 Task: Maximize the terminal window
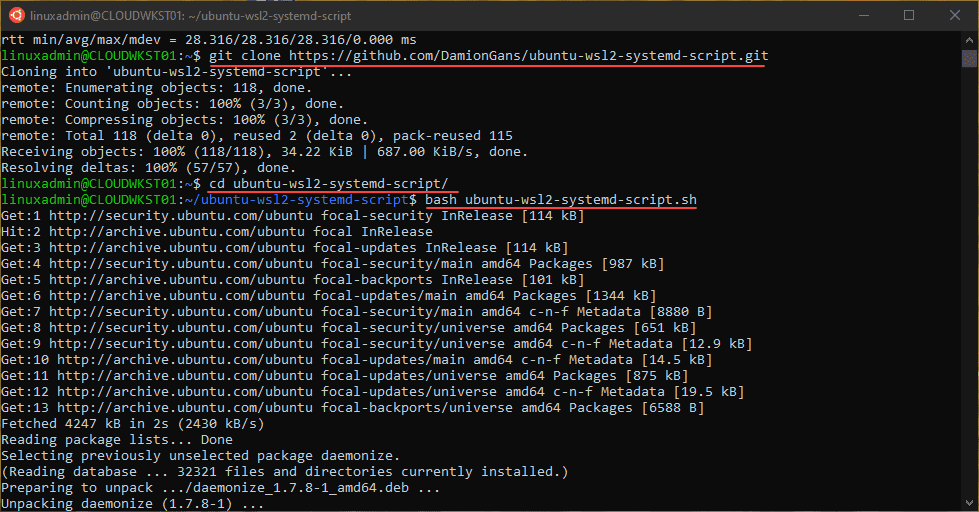point(908,15)
